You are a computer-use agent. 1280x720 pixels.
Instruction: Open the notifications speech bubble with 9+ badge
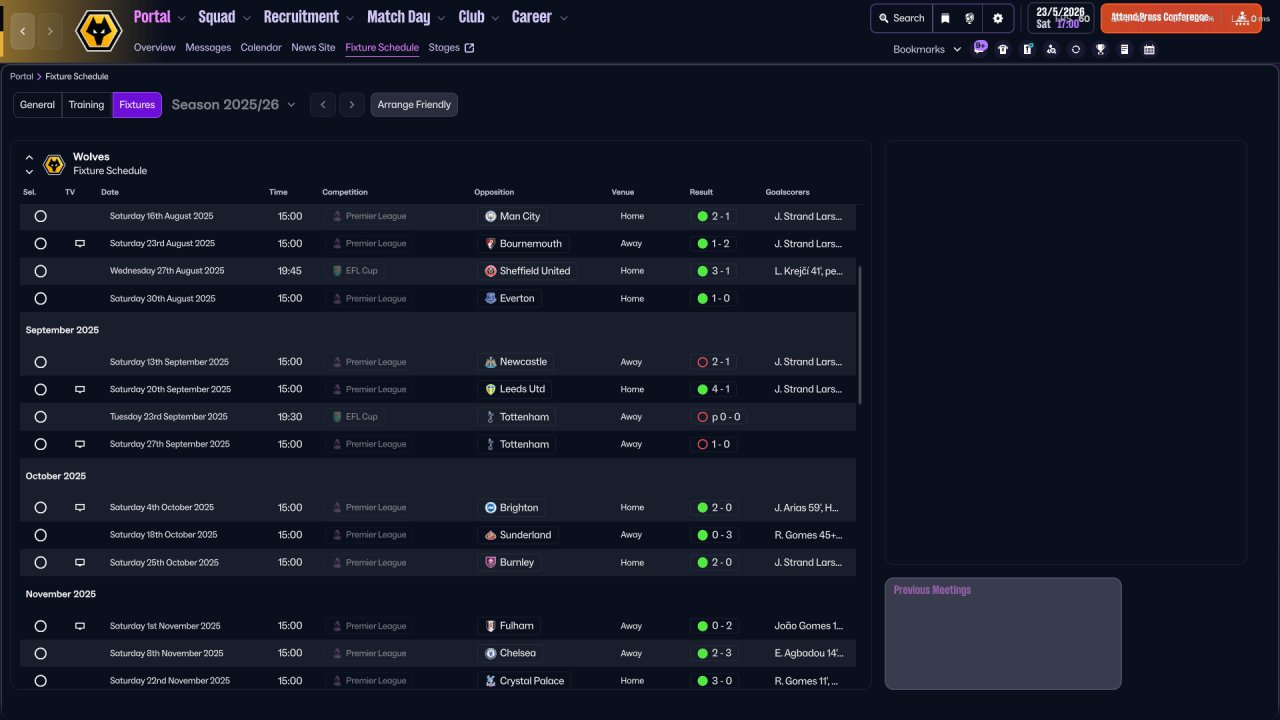(x=979, y=47)
